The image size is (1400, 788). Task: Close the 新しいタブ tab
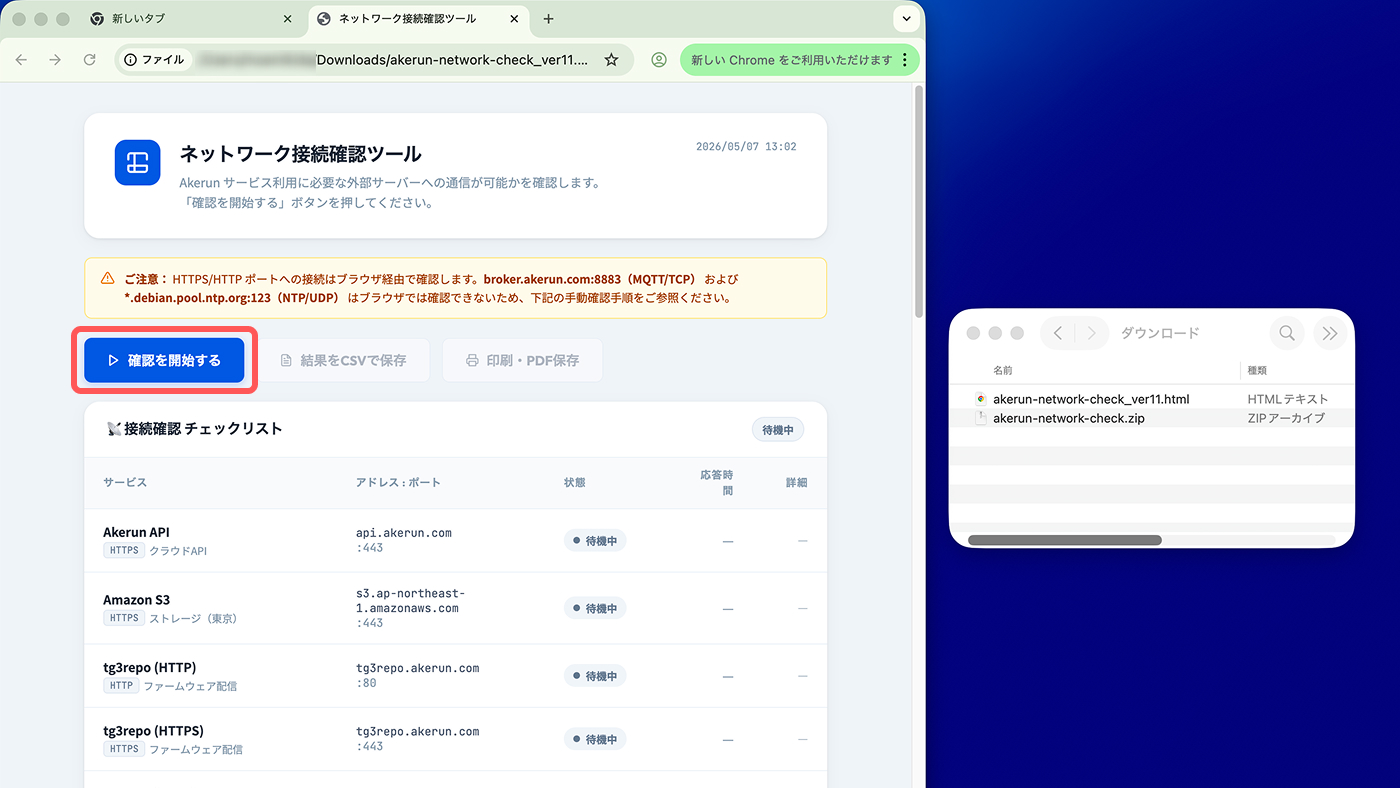tap(288, 19)
